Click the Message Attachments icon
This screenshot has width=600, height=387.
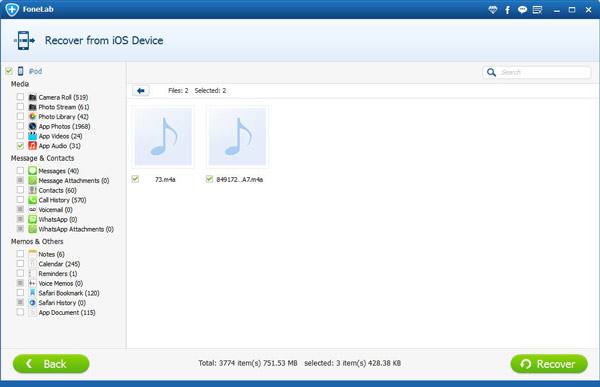click(x=33, y=180)
